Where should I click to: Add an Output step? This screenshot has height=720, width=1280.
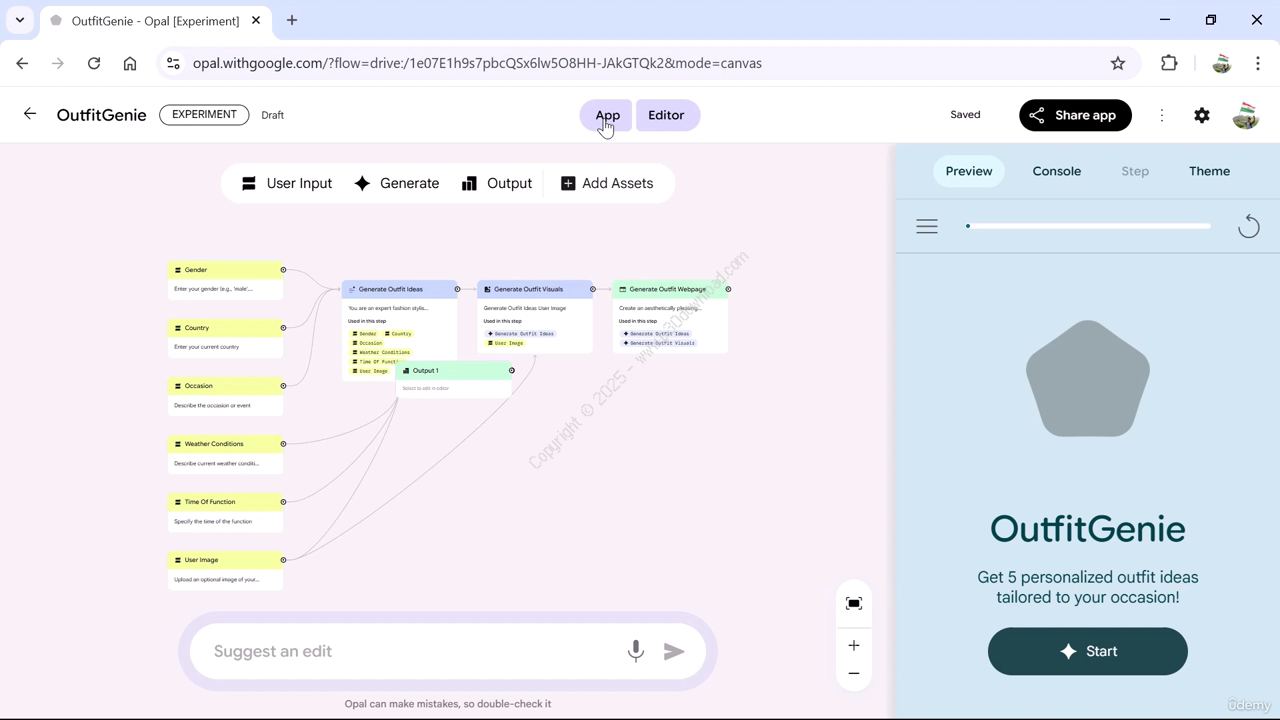click(x=497, y=183)
